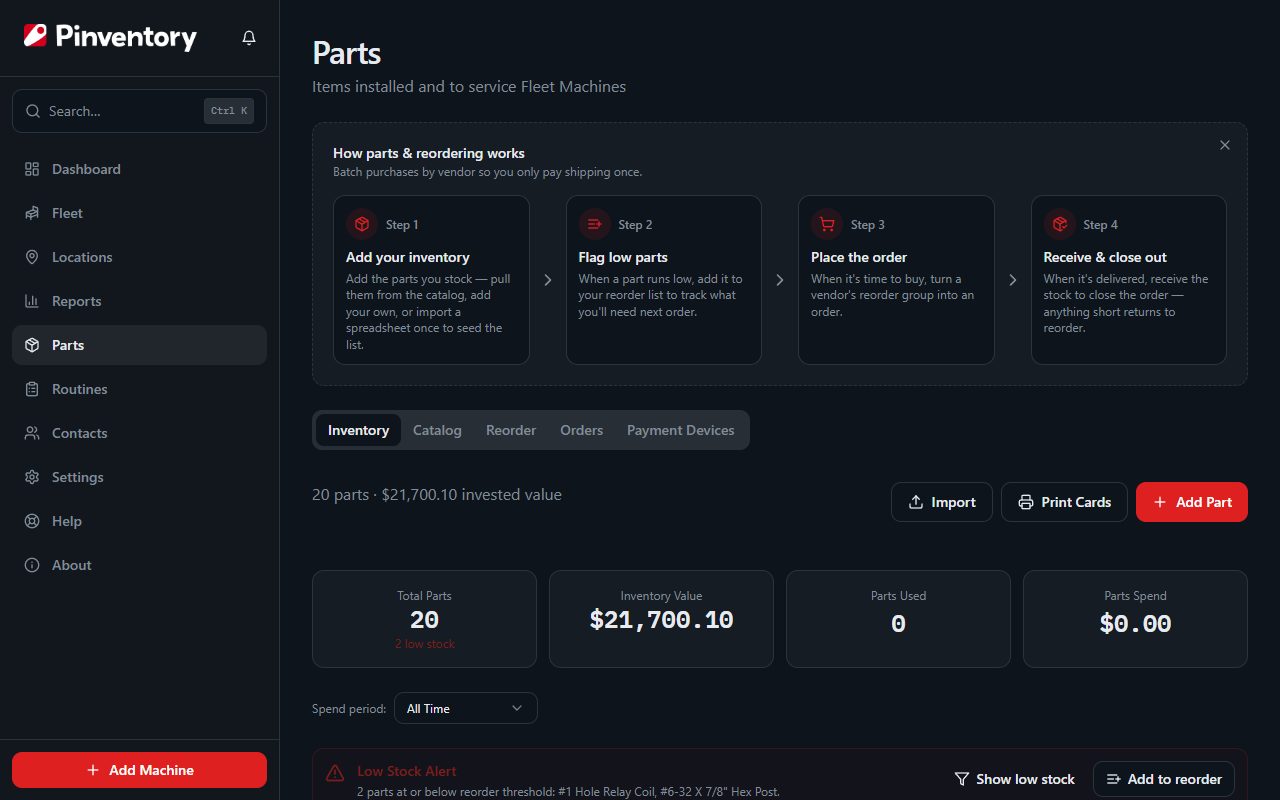Screen dimensions: 1280x800
Task: Click the Parts Spend stat card
Action: 1135,619
